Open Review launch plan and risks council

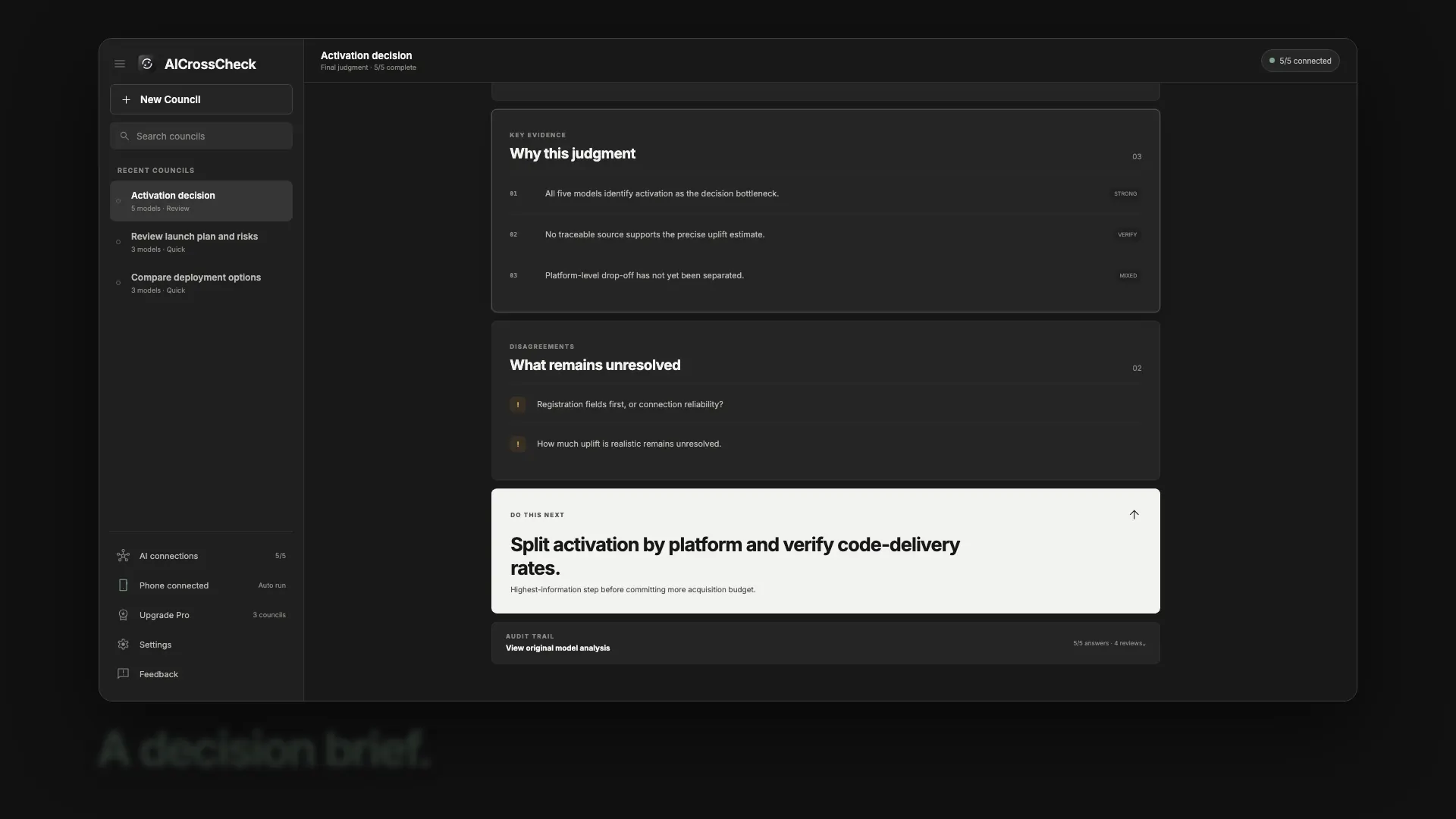pyautogui.click(x=201, y=242)
